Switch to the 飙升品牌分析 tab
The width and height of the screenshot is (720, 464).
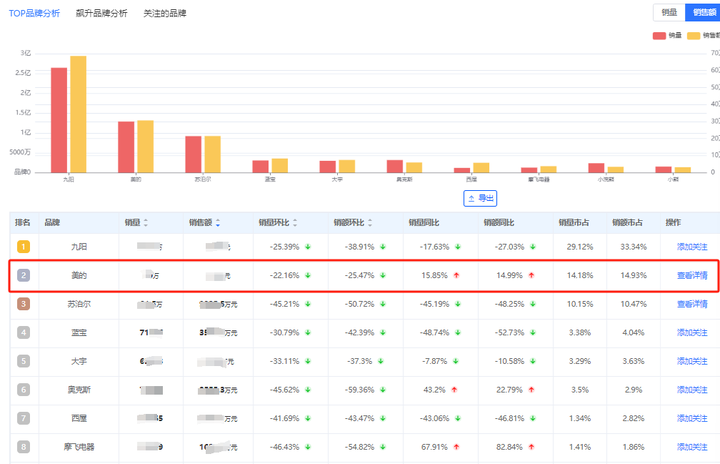[101, 13]
